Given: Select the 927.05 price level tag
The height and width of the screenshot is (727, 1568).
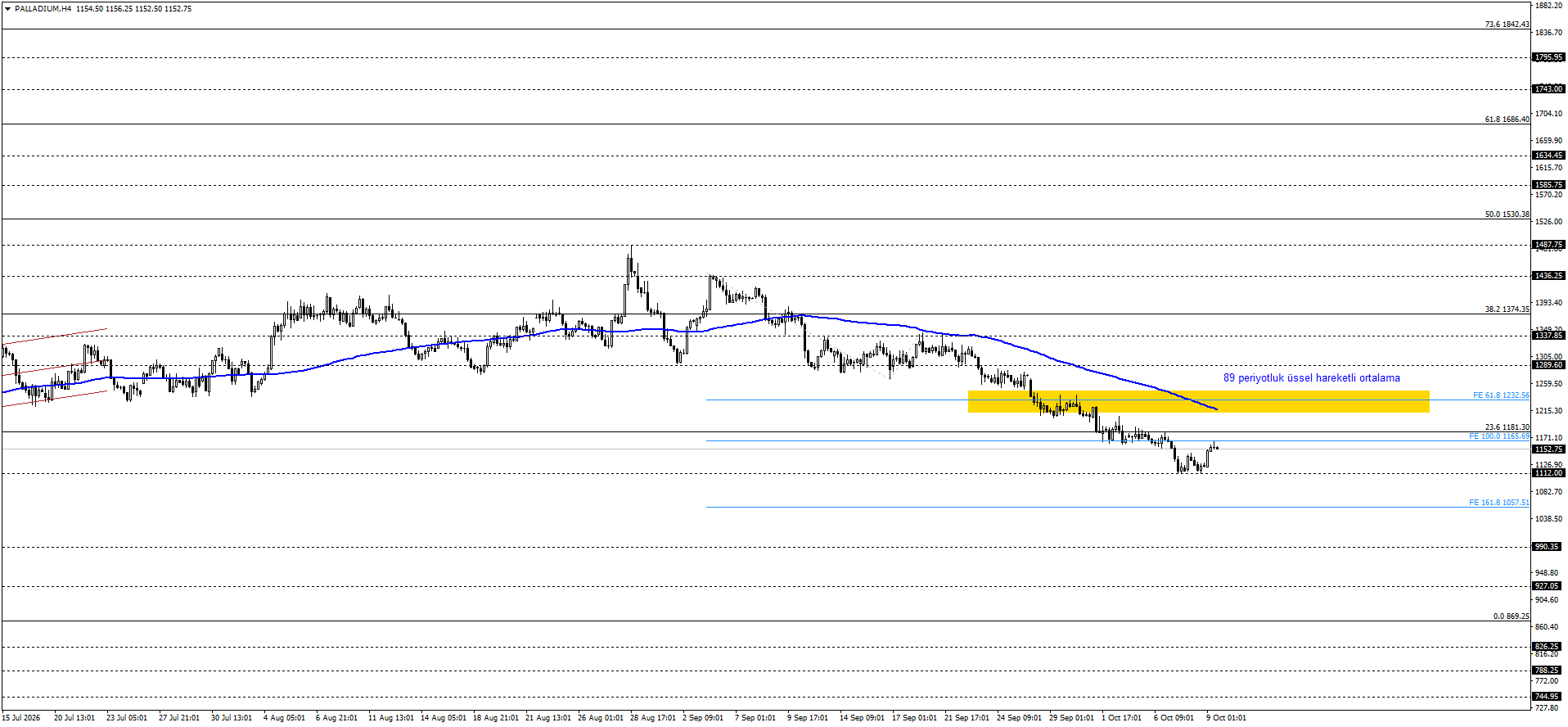Looking at the screenshot, I should (x=1548, y=586).
